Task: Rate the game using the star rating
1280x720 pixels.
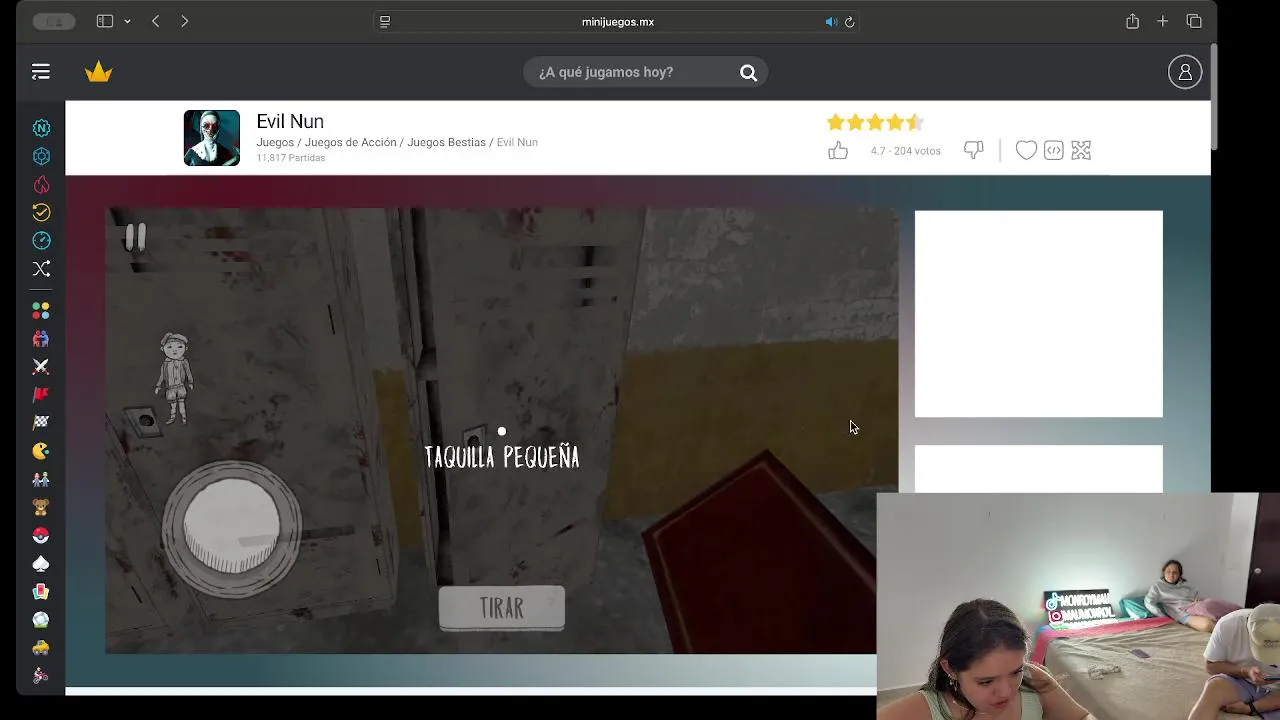Action: coord(875,122)
